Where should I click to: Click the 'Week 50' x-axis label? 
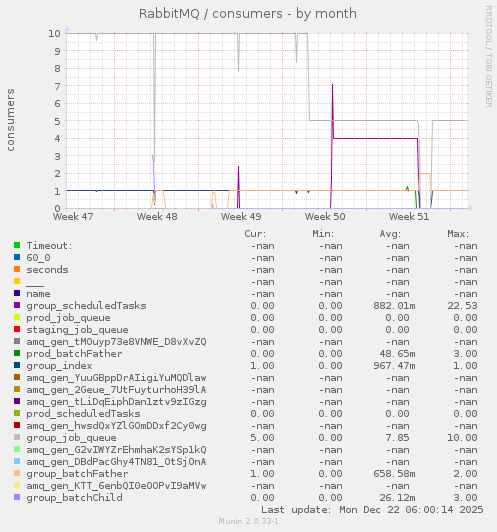click(325, 216)
